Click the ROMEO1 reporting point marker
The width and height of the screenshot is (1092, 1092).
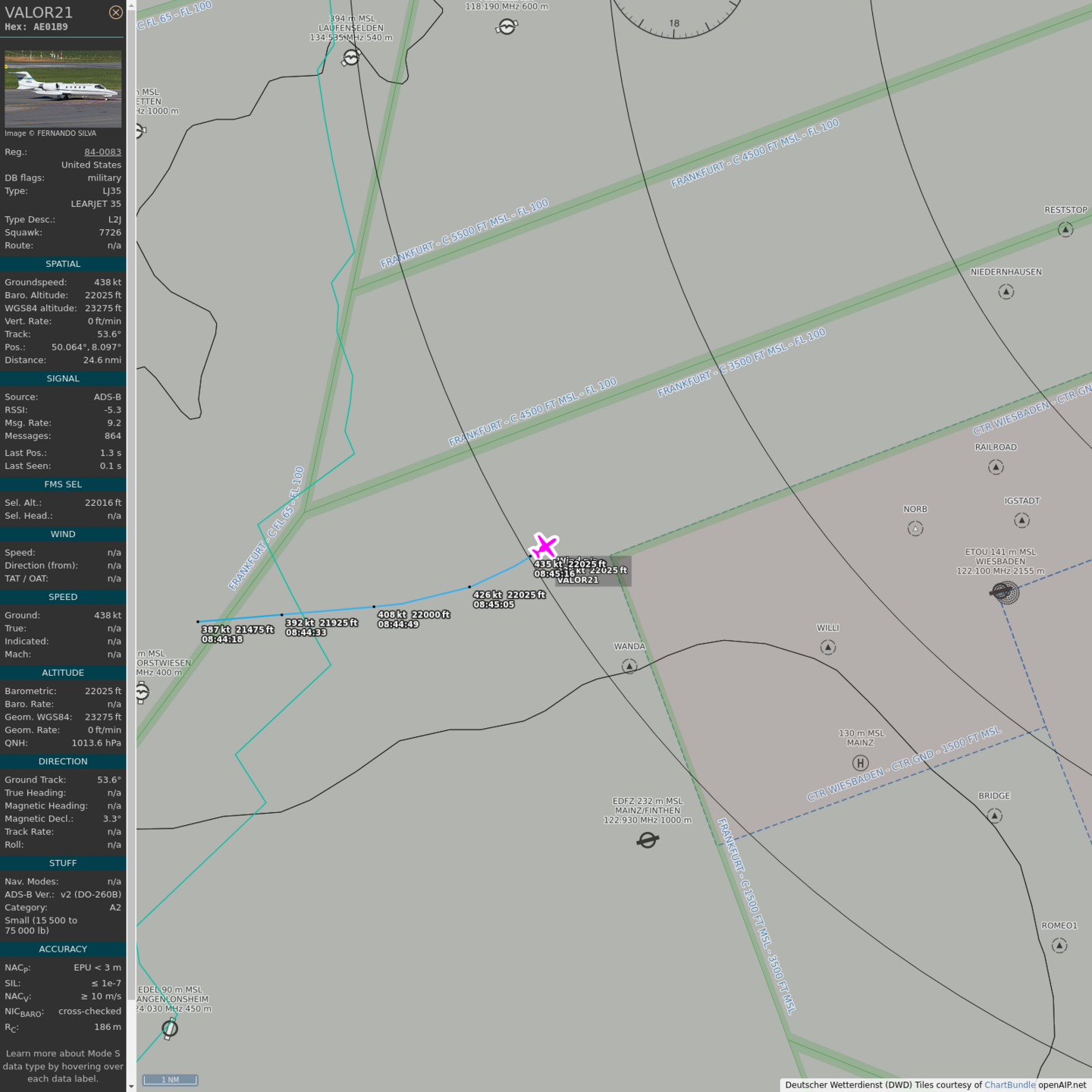[x=1059, y=945]
